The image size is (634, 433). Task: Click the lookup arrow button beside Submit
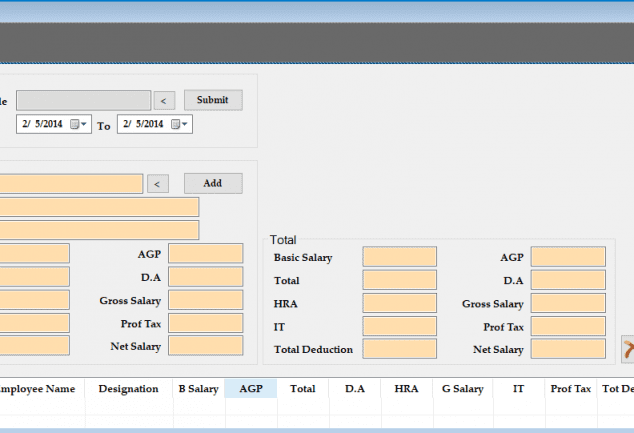pyautogui.click(x=164, y=101)
